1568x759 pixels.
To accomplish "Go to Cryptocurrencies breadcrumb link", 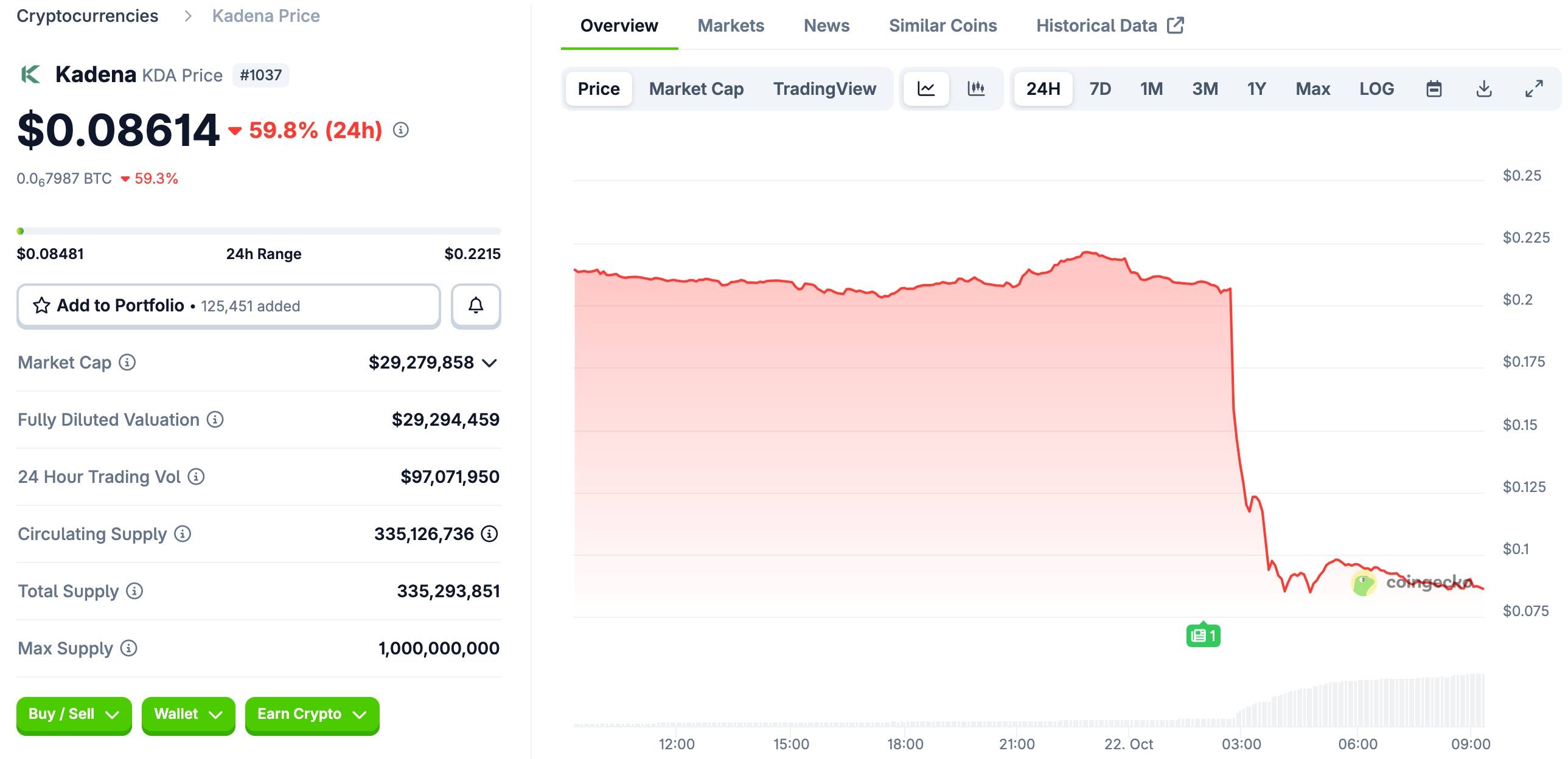I will pos(87,16).
